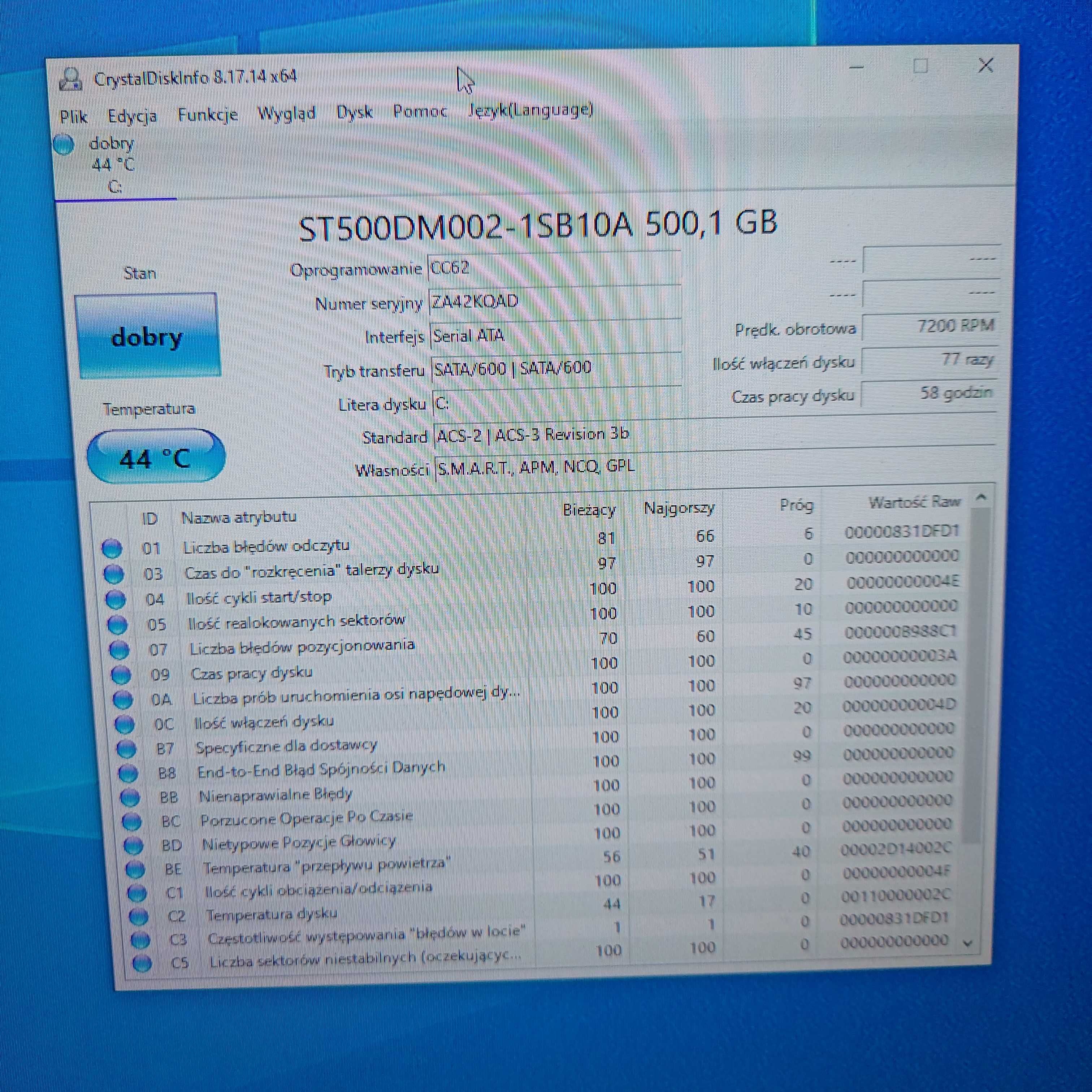Click the status circle of attribute BB
1092x1092 pixels.
129,797
